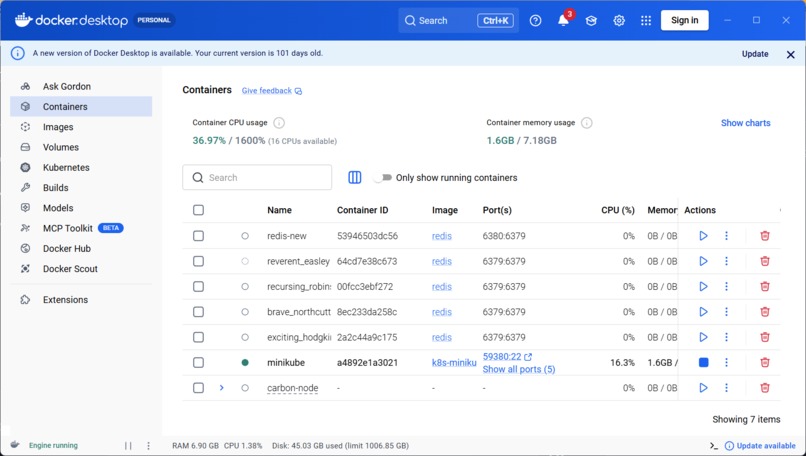Open the Give feedback link
Viewport: 806px width, 456px height.
[272, 90]
